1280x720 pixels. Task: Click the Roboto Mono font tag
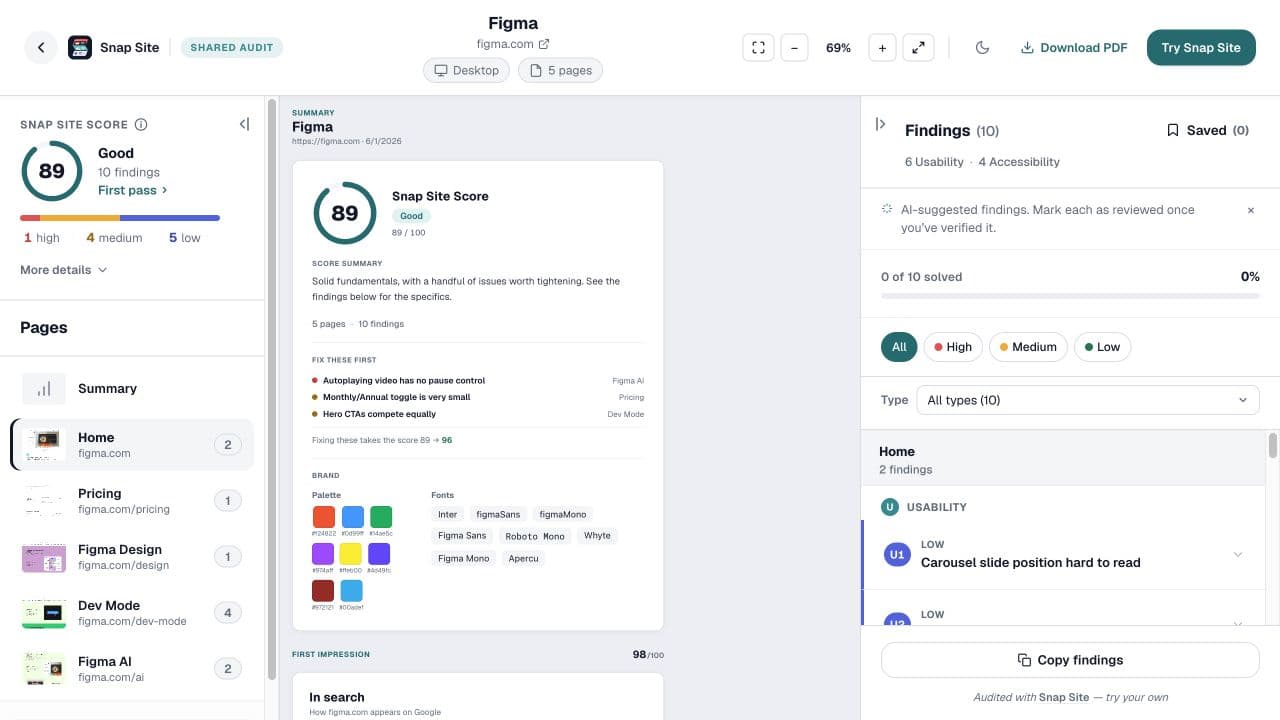click(535, 536)
